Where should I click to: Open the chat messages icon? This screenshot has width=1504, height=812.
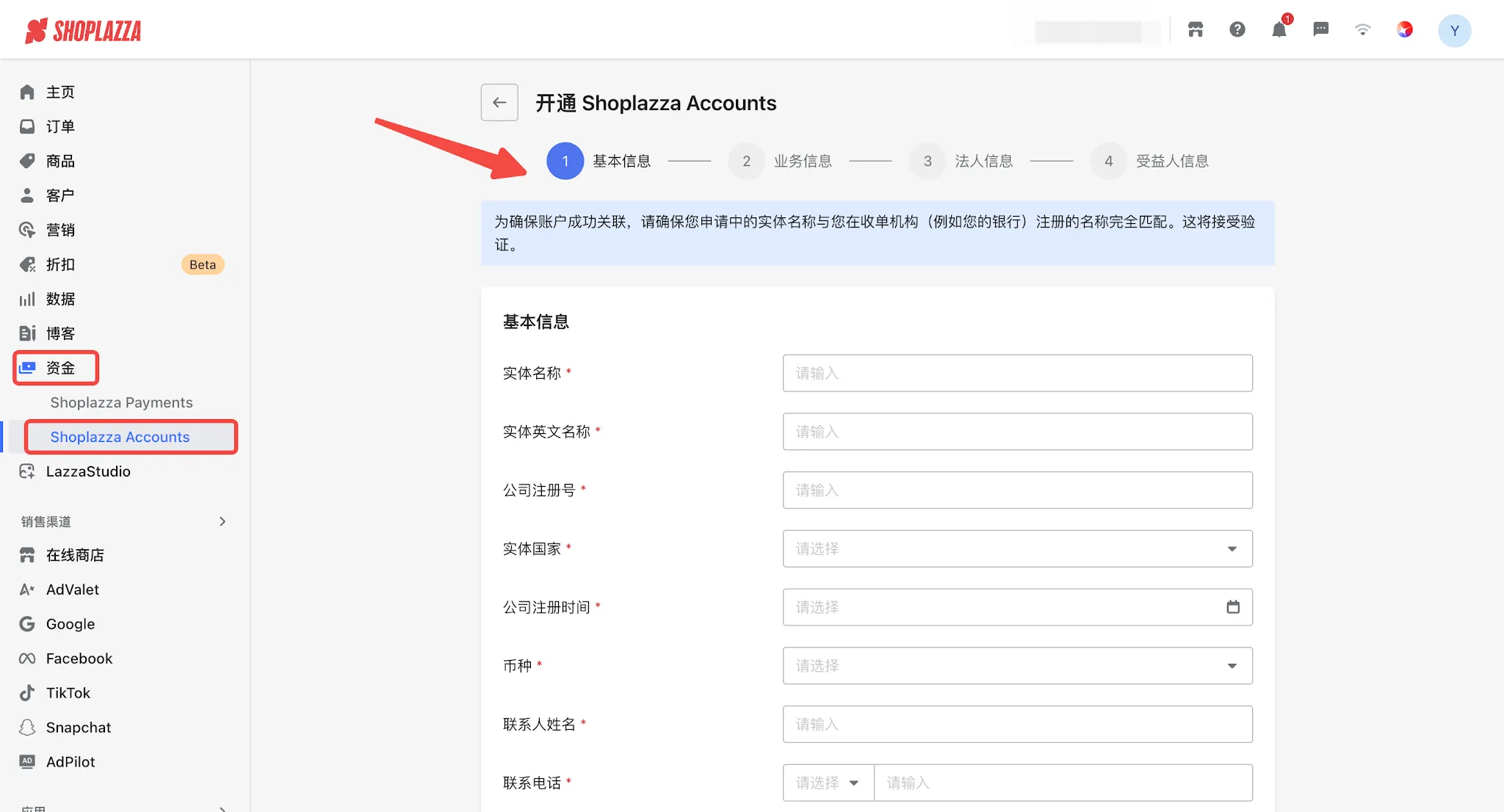[x=1321, y=29]
